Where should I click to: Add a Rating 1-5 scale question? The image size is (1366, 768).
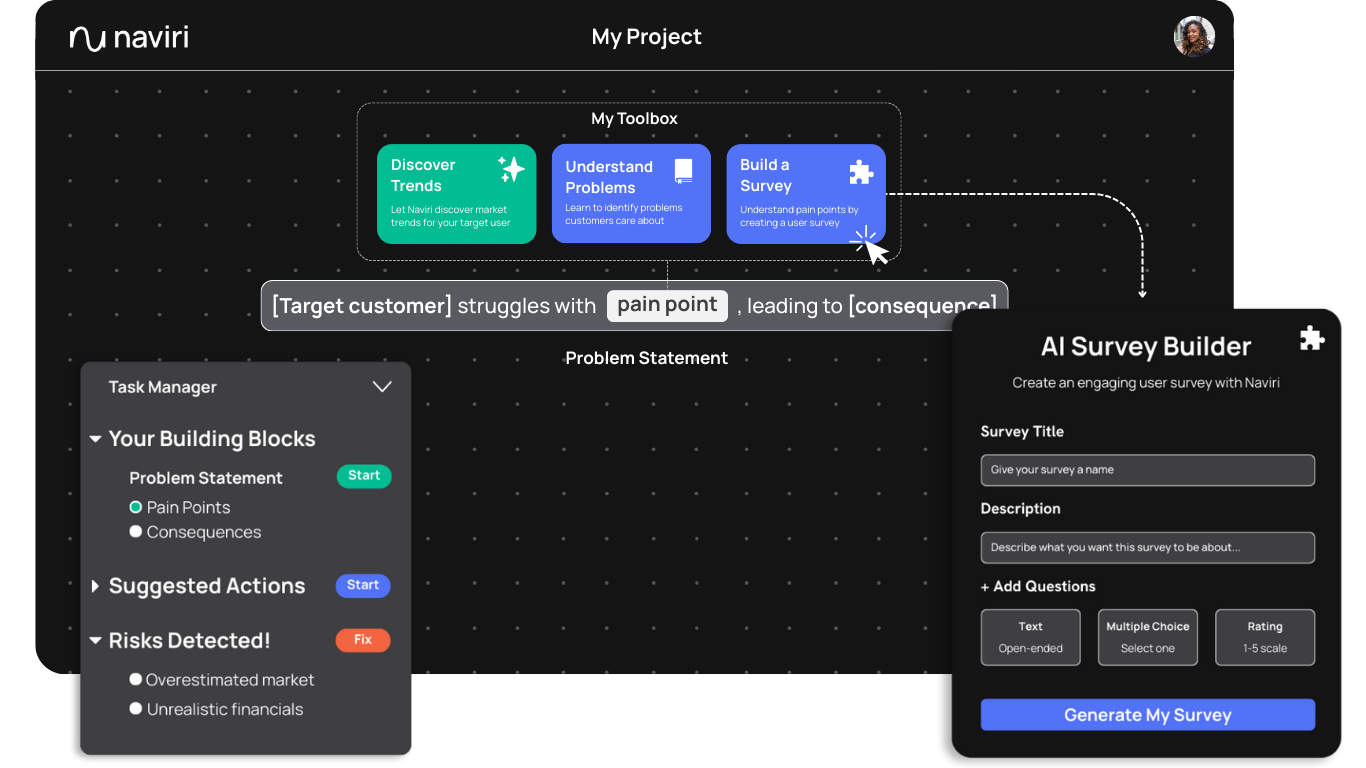(x=1265, y=637)
